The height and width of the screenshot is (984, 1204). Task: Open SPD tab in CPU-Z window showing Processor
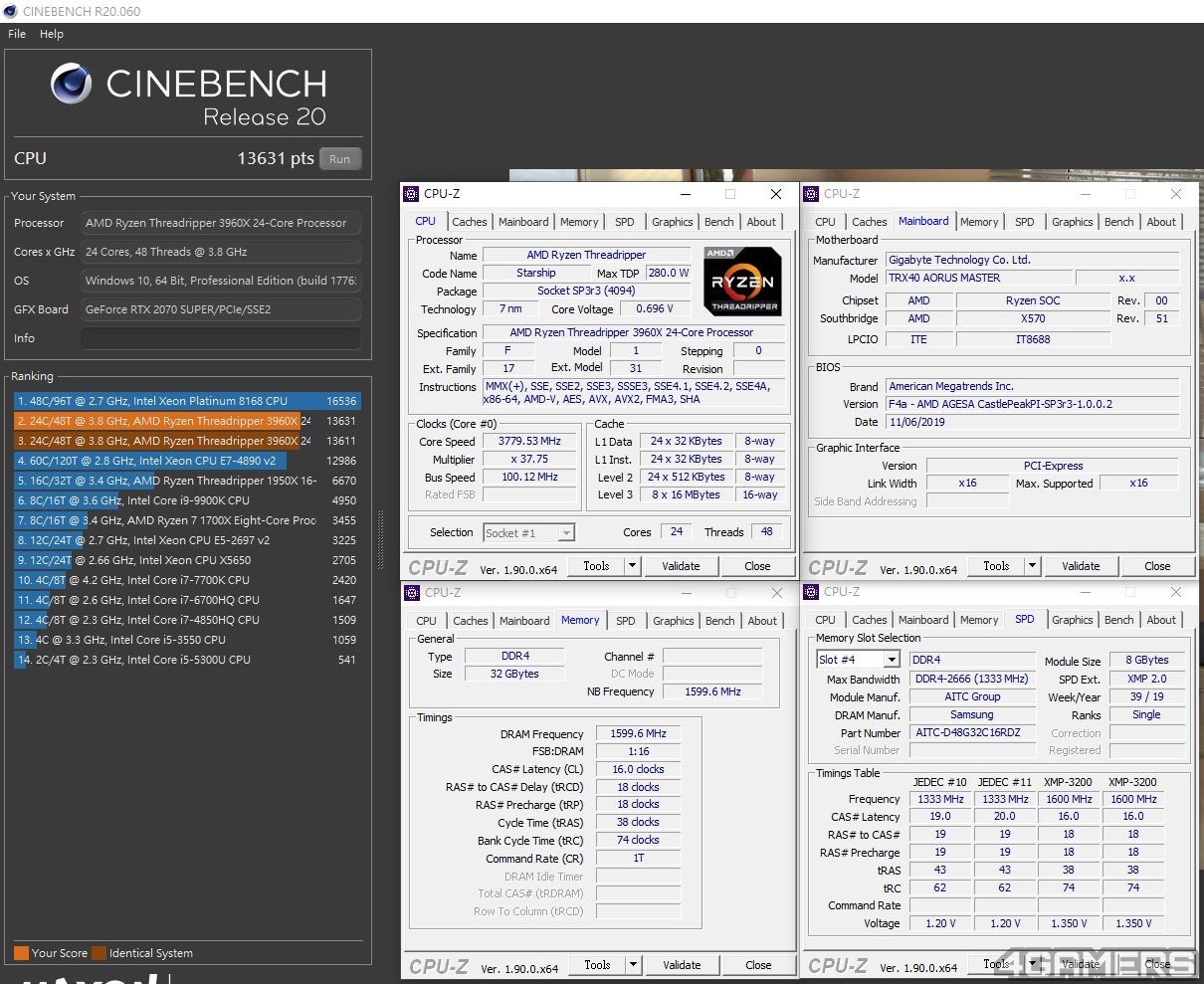625,222
